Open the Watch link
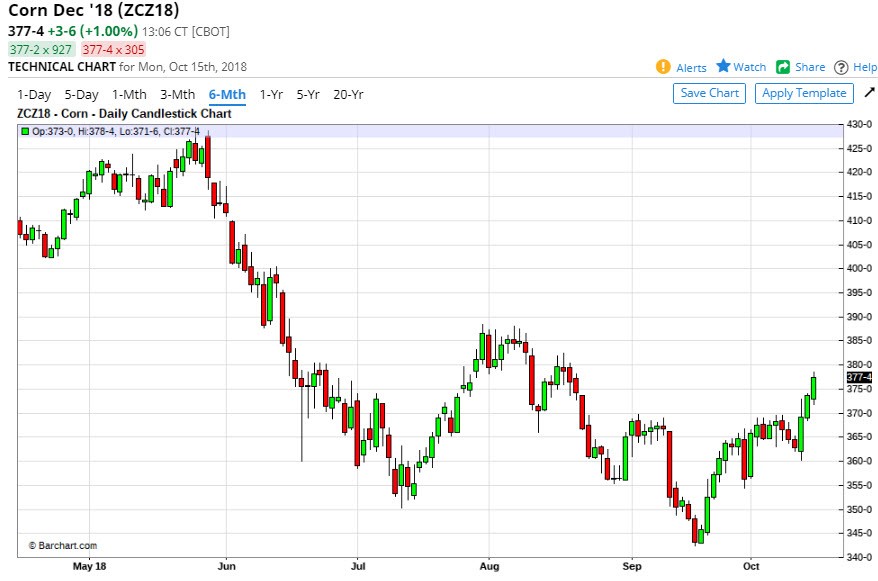The width and height of the screenshot is (878, 581). point(750,67)
